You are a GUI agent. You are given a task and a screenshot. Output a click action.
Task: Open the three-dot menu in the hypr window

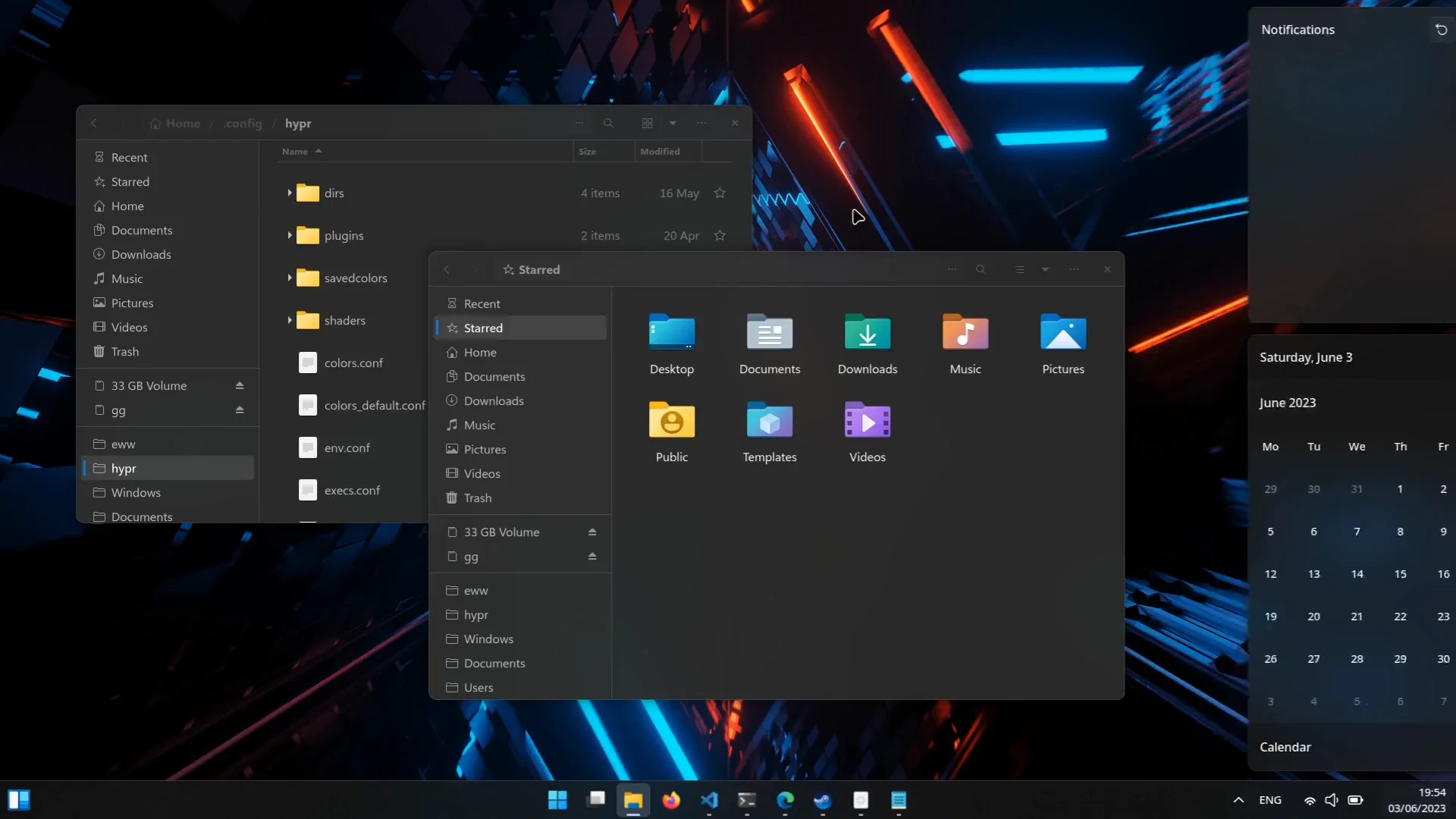pos(701,123)
